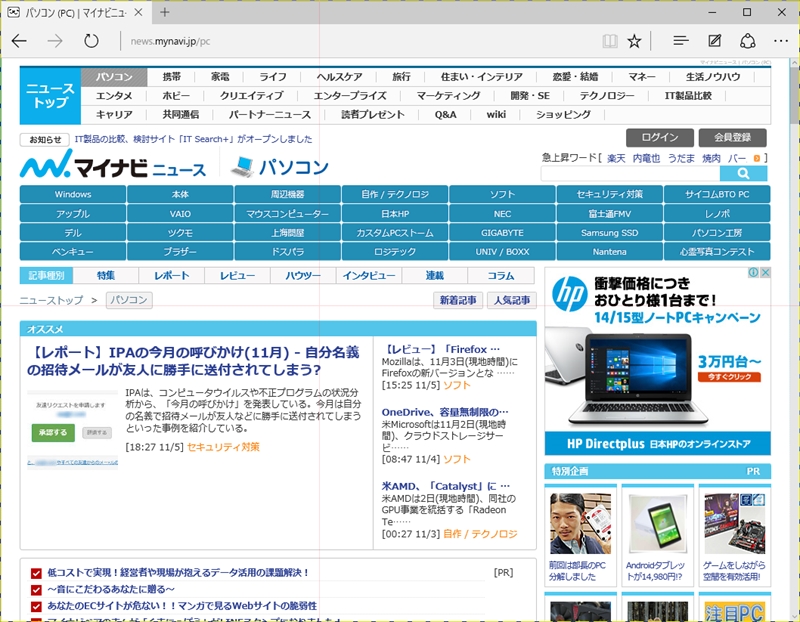Click the ニューストップ breadcrumb link
The width and height of the screenshot is (800, 622).
[x=51, y=300]
